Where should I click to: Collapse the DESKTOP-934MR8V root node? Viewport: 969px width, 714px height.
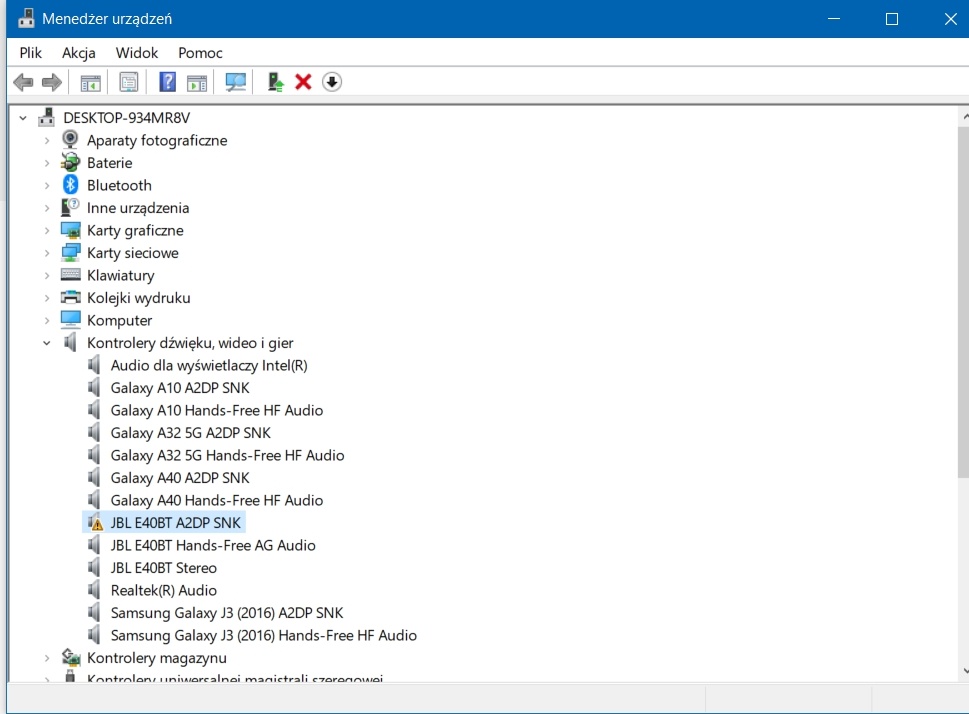[x=23, y=117]
